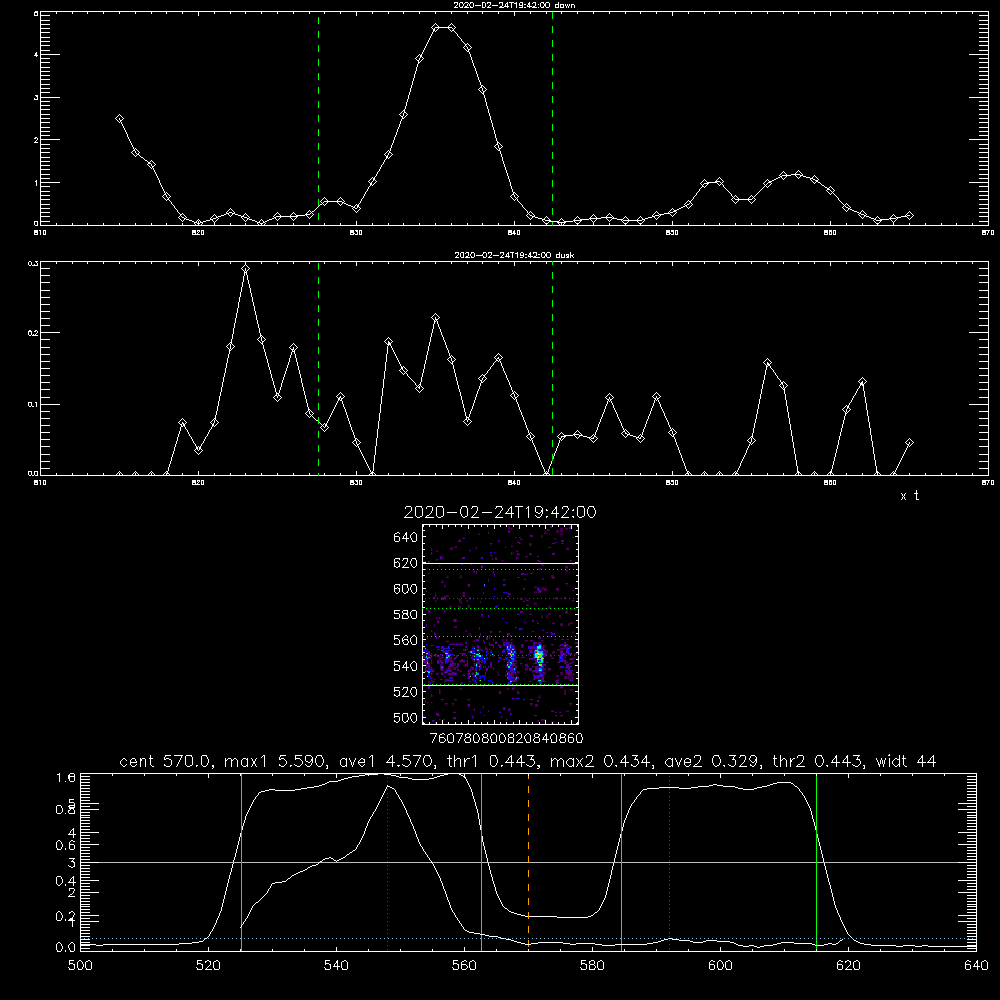Click the blue dotted horizontal line in bottom plot
The width and height of the screenshot is (1000, 1000).
[x=528, y=938]
